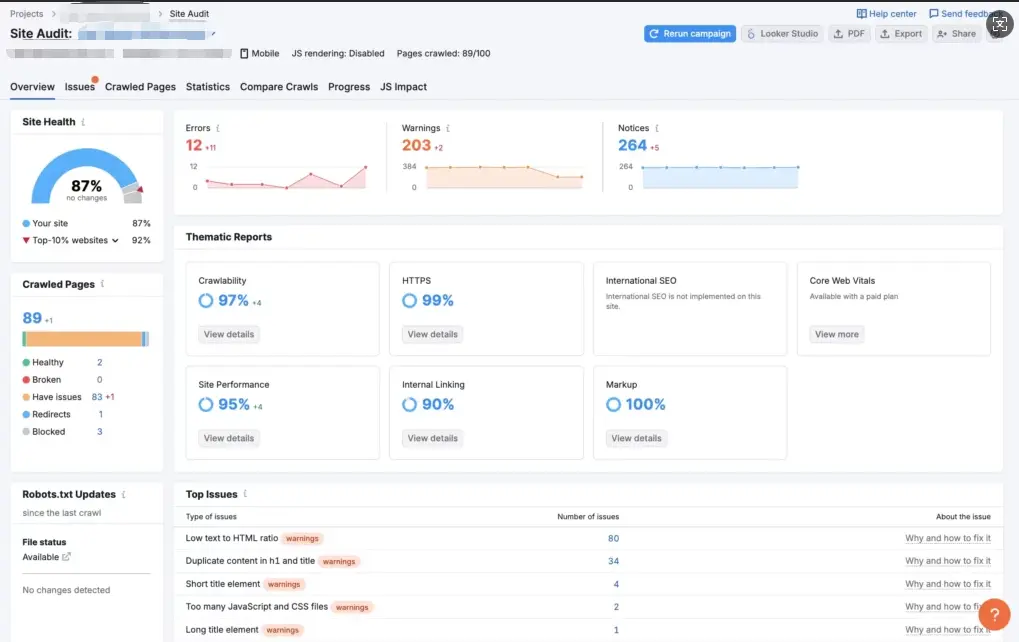Image resolution: width=1019 pixels, height=642 pixels.
Task: Click the edit pencil next to Site Audit title
Action: tap(212, 34)
